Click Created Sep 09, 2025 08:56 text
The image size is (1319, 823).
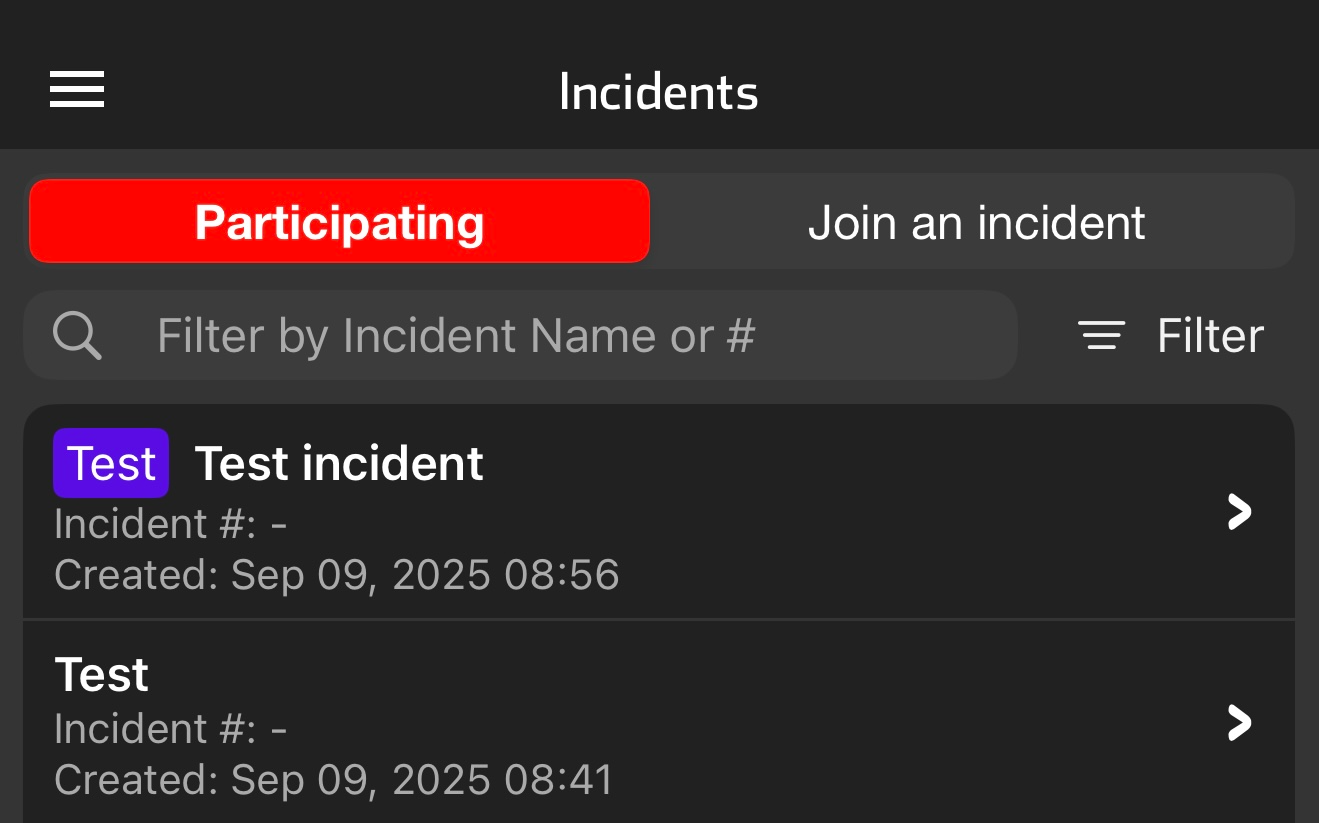337,575
